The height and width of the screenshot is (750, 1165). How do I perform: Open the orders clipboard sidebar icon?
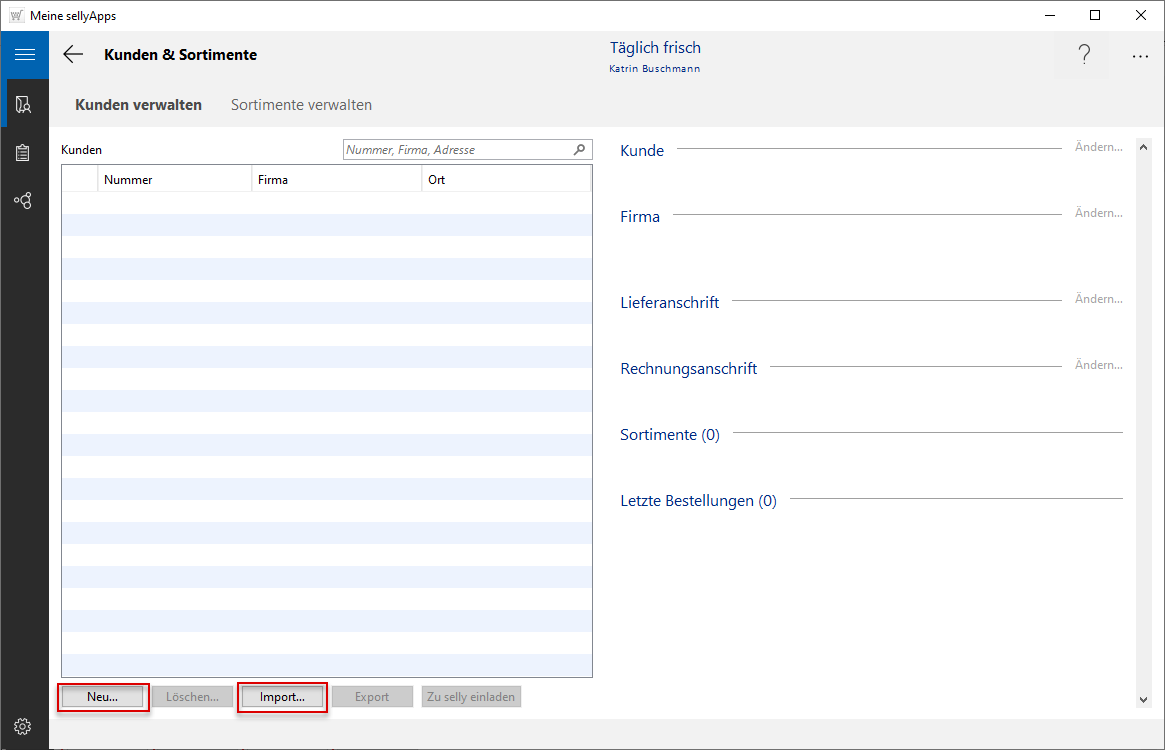coord(24,153)
